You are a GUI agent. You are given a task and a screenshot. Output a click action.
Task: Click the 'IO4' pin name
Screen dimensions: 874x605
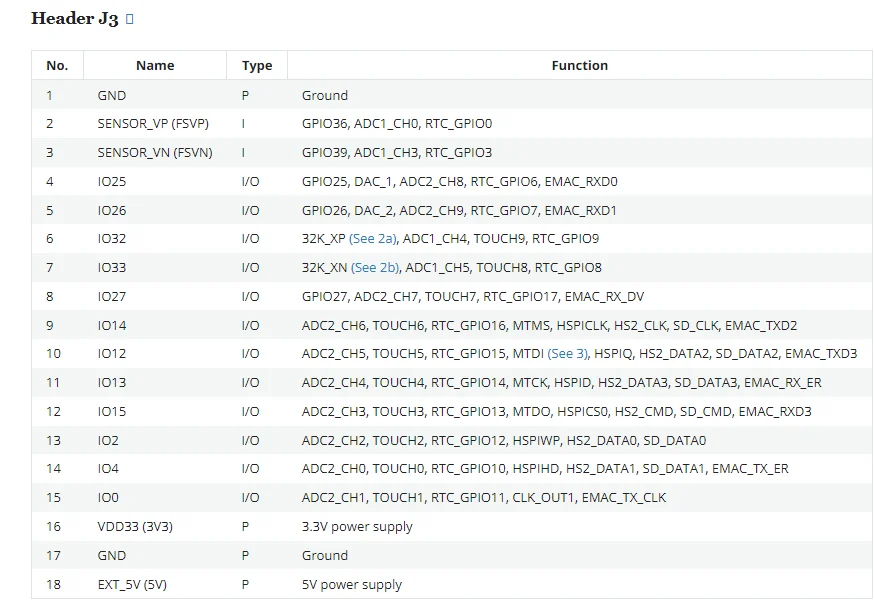click(x=108, y=468)
